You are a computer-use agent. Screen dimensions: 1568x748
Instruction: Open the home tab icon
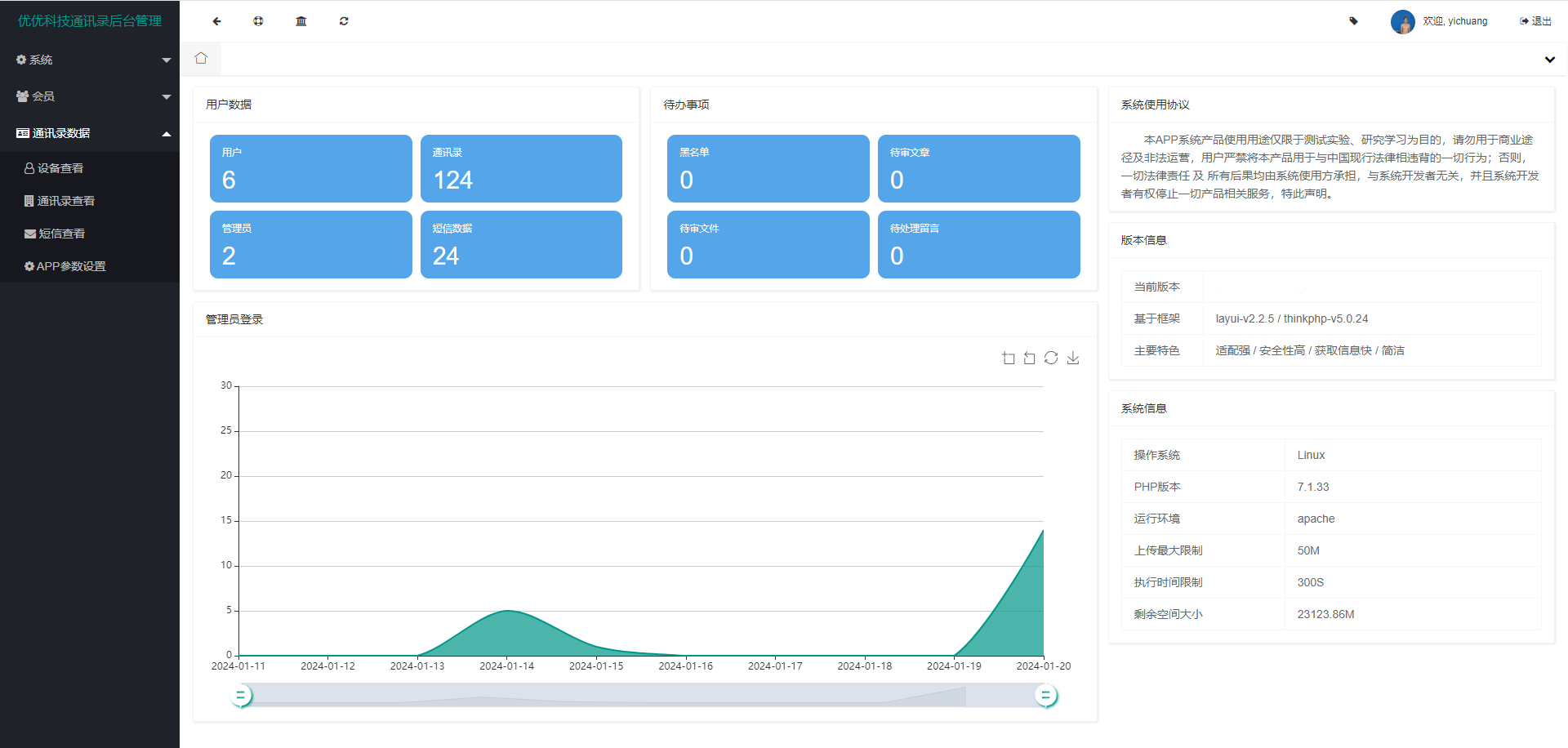(x=201, y=58)
